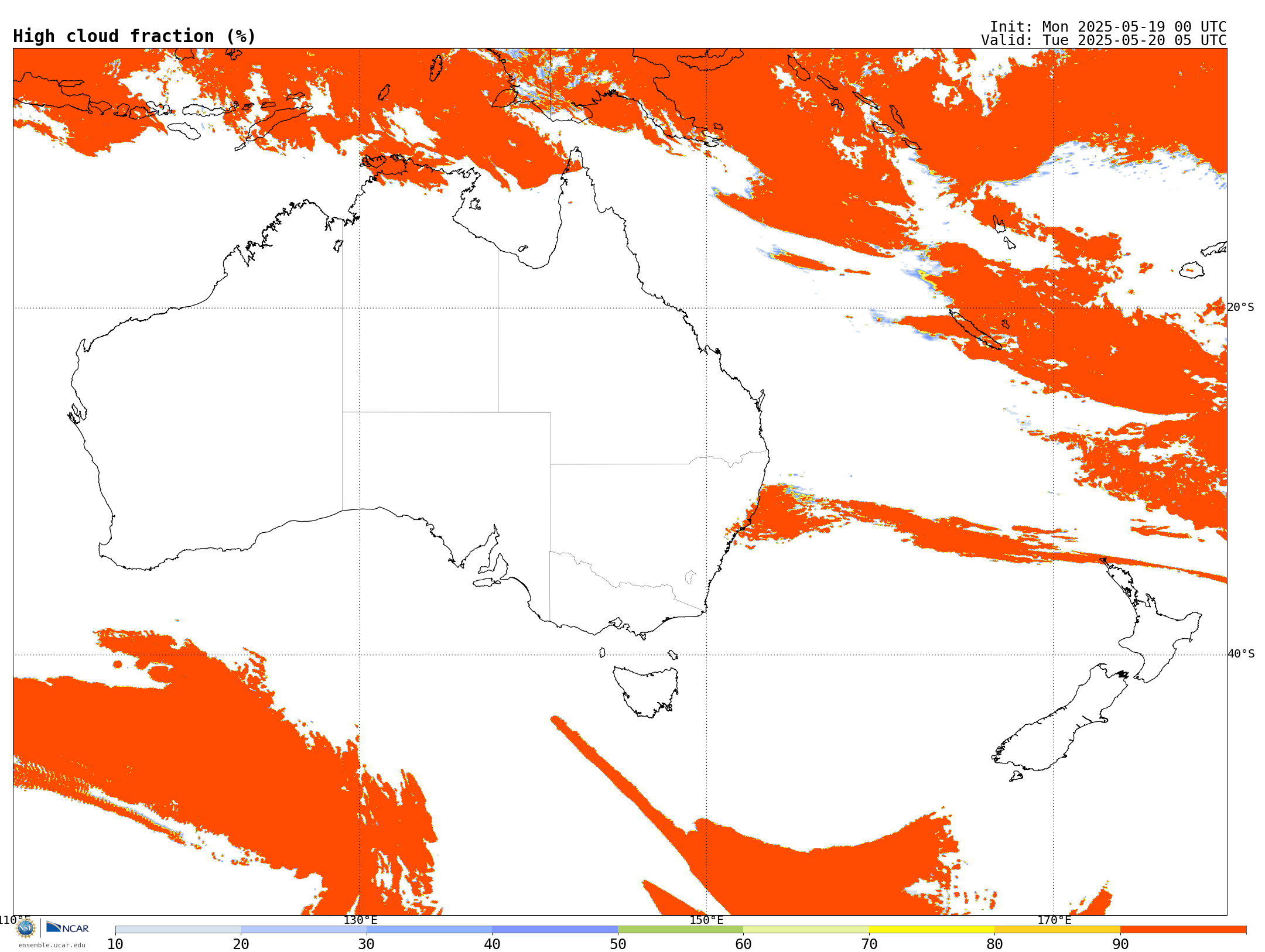1265x952 pixels.
Task: Click the periwinkle 40-50 colorbar segment
Action: (x=555, y=930)
